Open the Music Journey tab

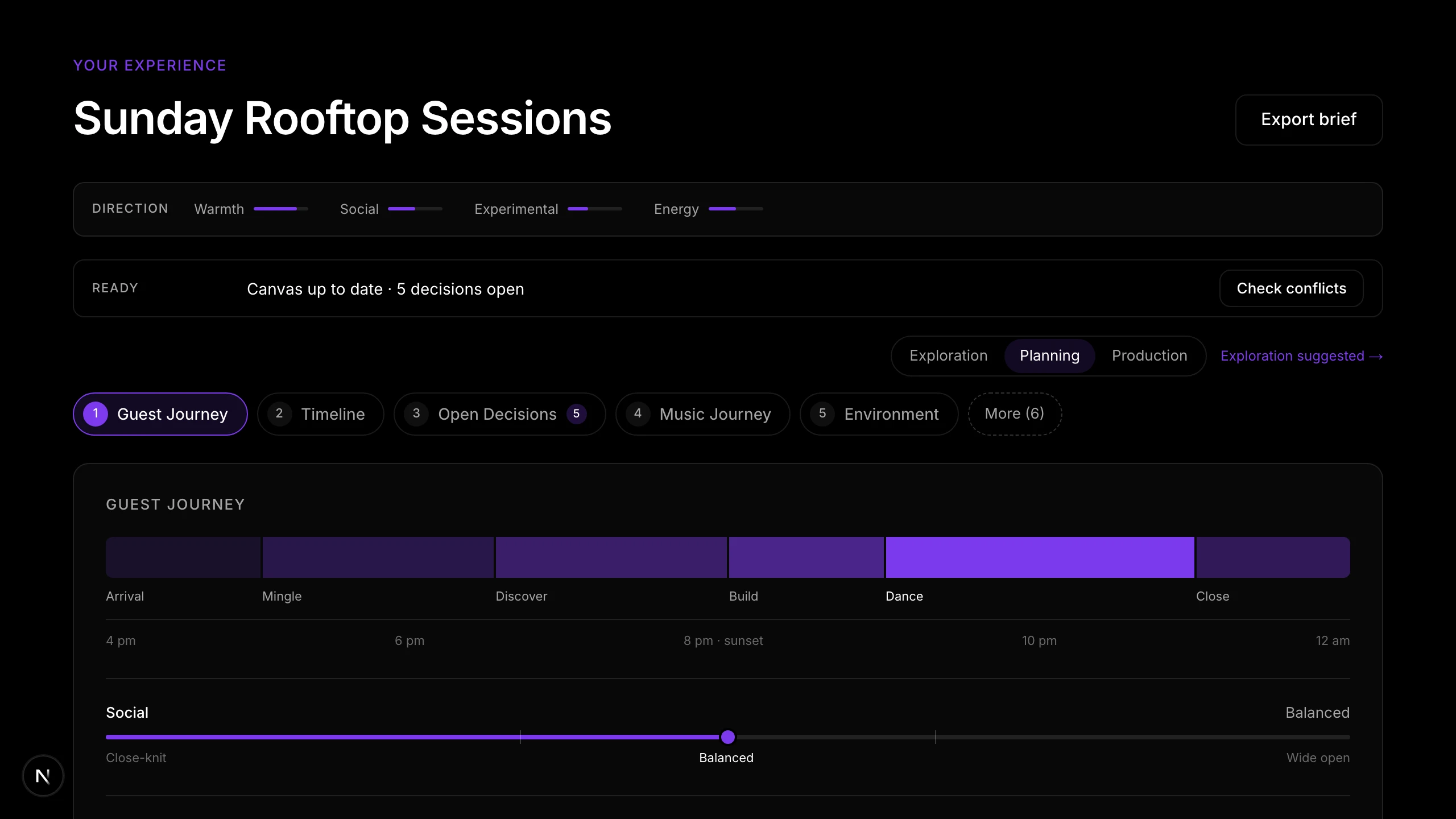[x=702, y=413]
